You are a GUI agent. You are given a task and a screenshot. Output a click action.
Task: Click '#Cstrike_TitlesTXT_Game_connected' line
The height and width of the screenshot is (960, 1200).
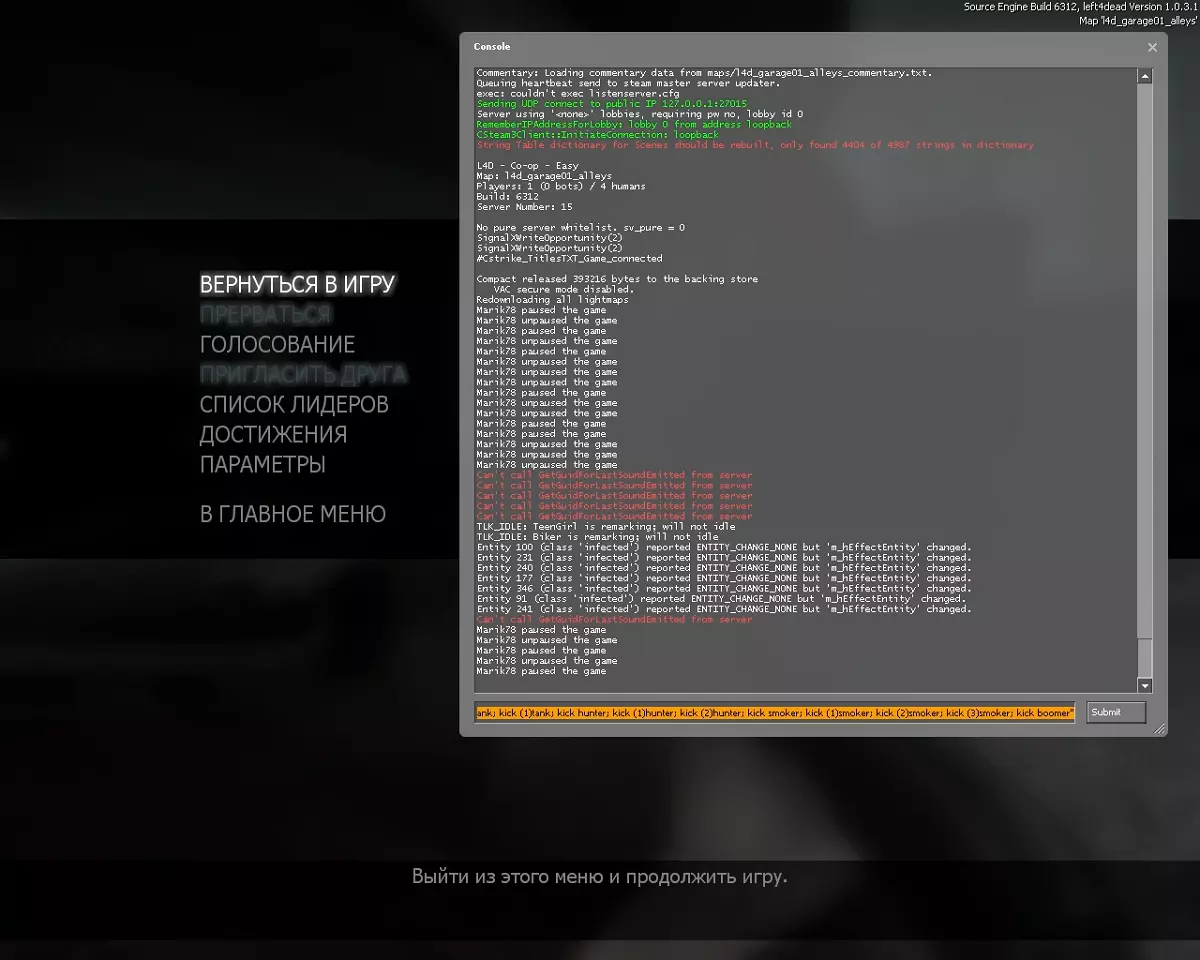[x=570, y=258]
